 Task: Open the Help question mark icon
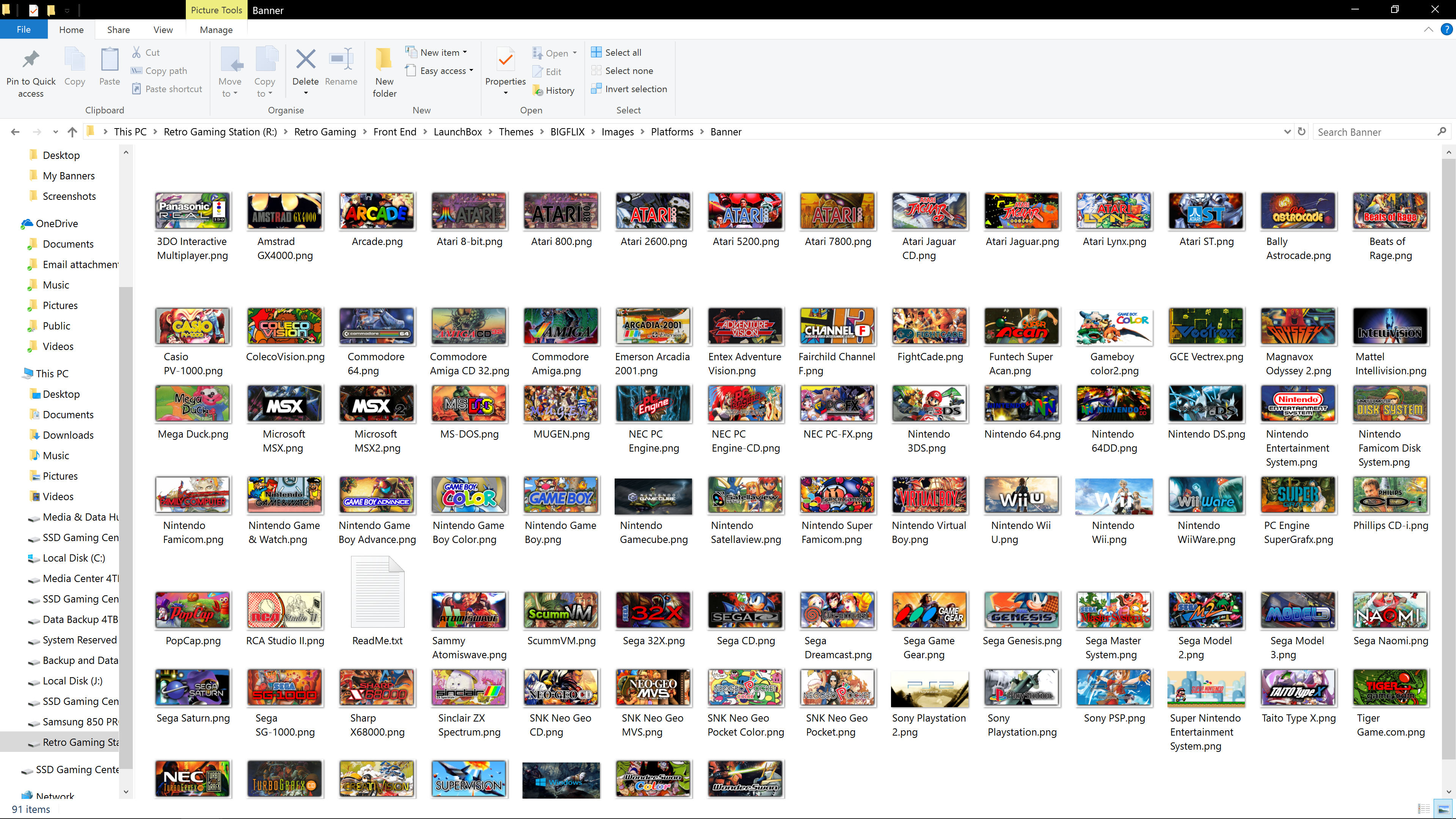coord(1447,30)
